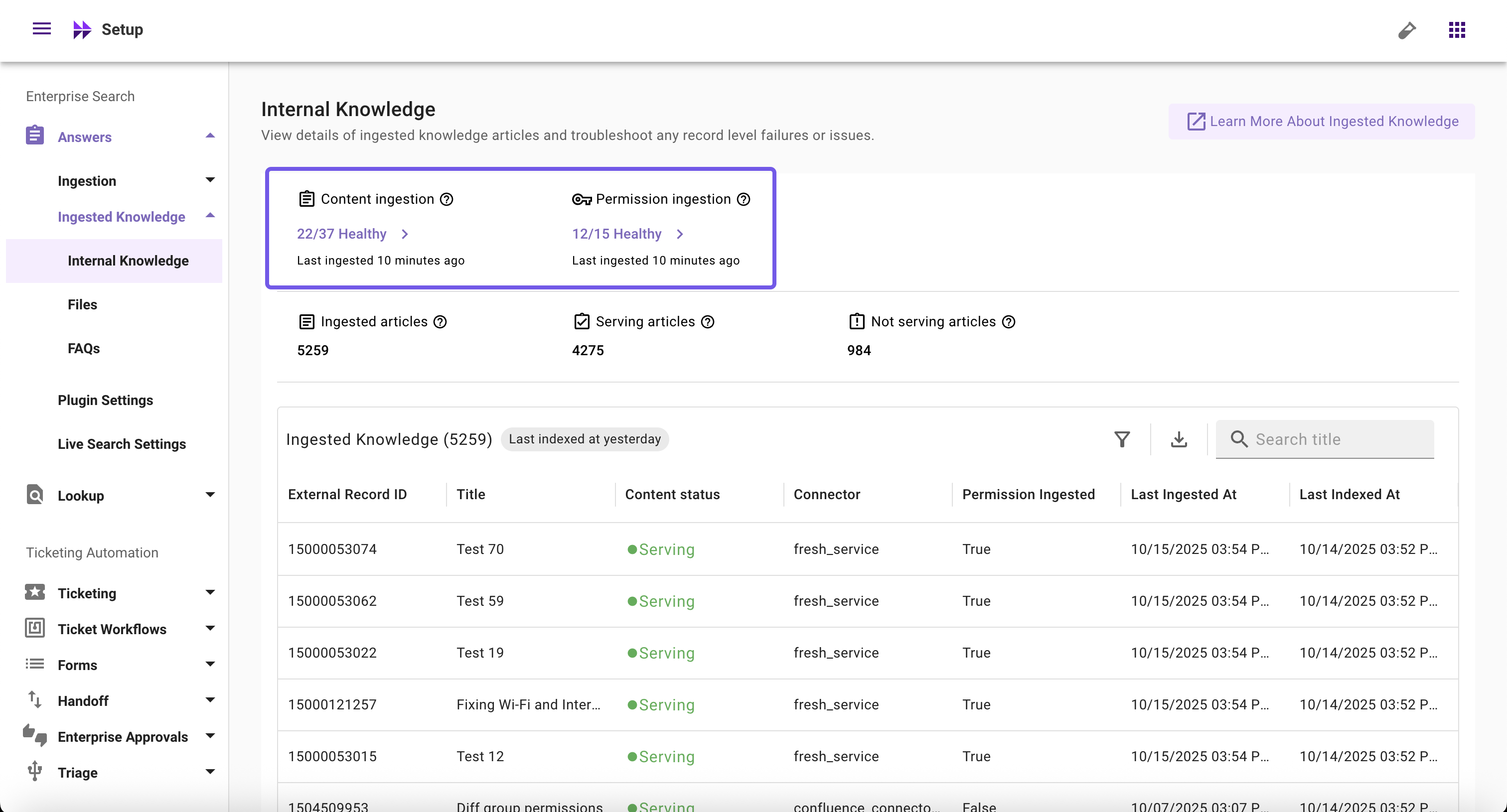The width and height of the screenshot is (1507, 812).
Task: Collapse the Ingested Knowledge section
Action: [210, 216]
